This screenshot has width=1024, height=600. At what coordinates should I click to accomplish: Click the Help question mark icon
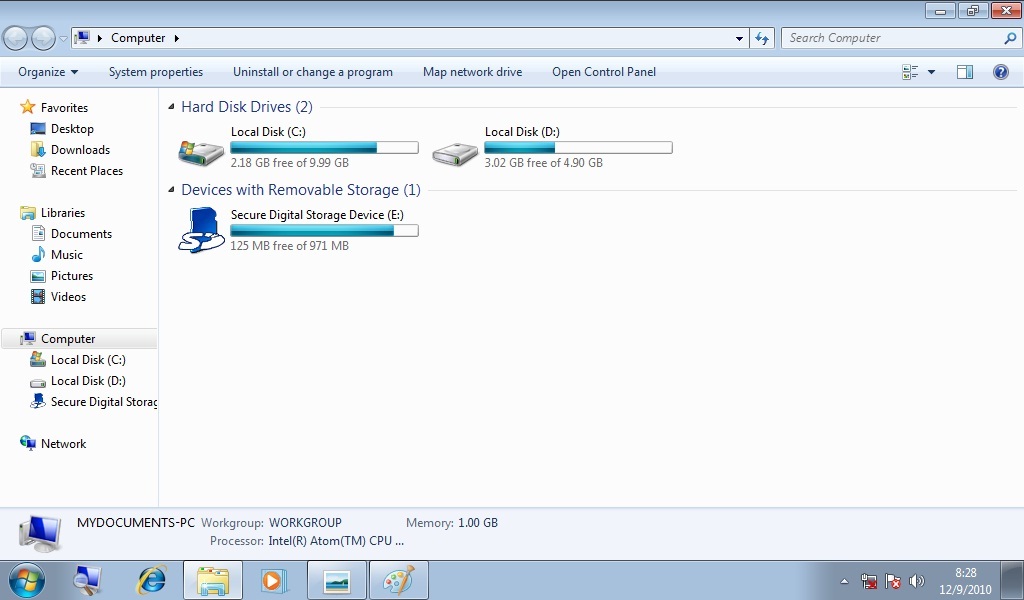point(1000,72)
